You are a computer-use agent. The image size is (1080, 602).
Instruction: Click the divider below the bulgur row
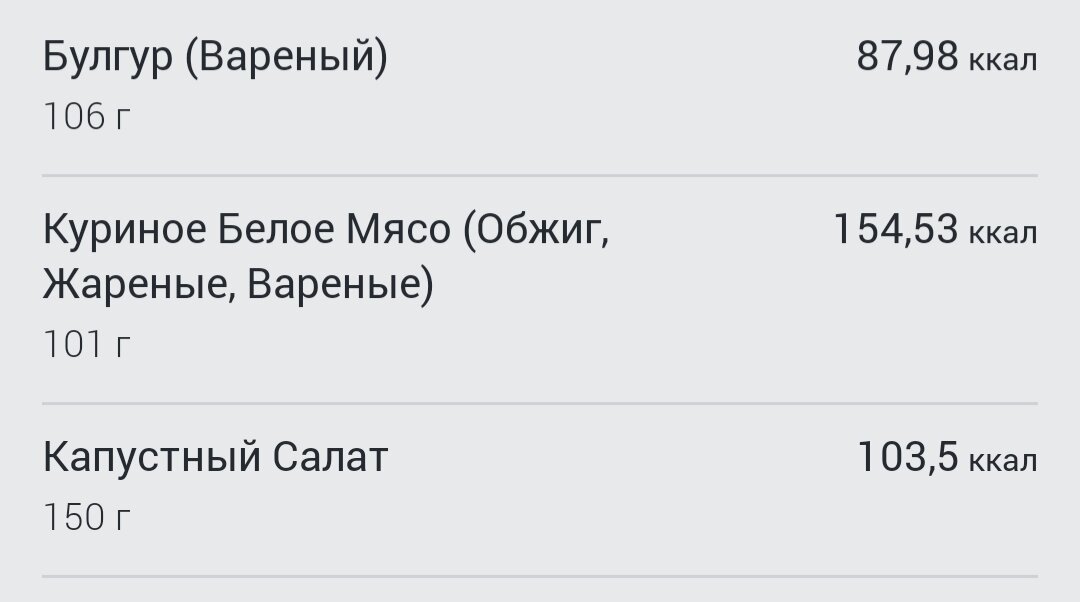pos(540,176)
